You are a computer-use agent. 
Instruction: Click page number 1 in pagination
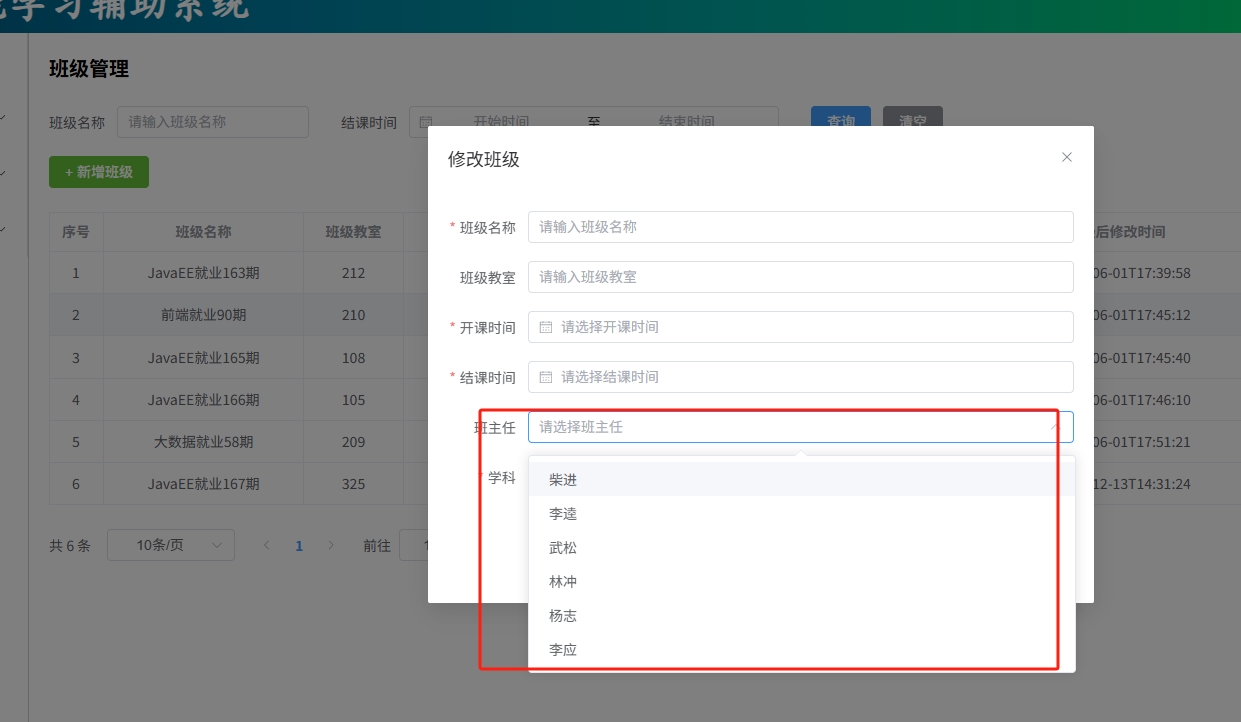(x=299, y=545)
